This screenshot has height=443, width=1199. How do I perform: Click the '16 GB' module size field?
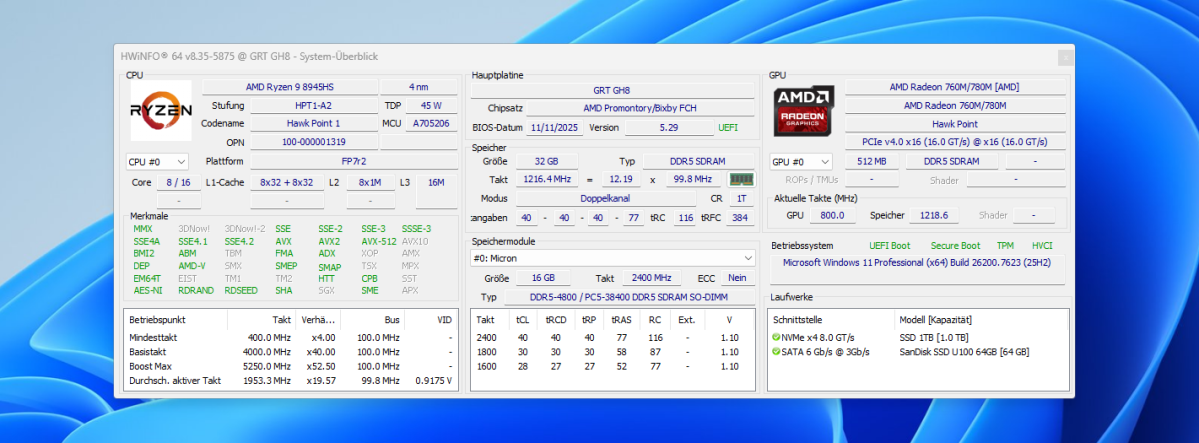(543, 278)
